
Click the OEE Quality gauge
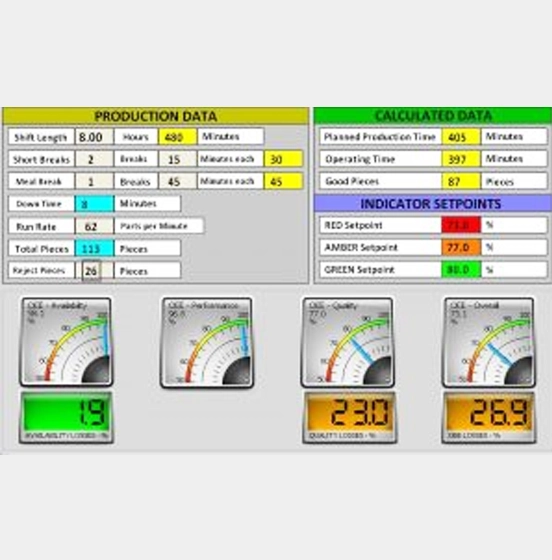point(347,342)
